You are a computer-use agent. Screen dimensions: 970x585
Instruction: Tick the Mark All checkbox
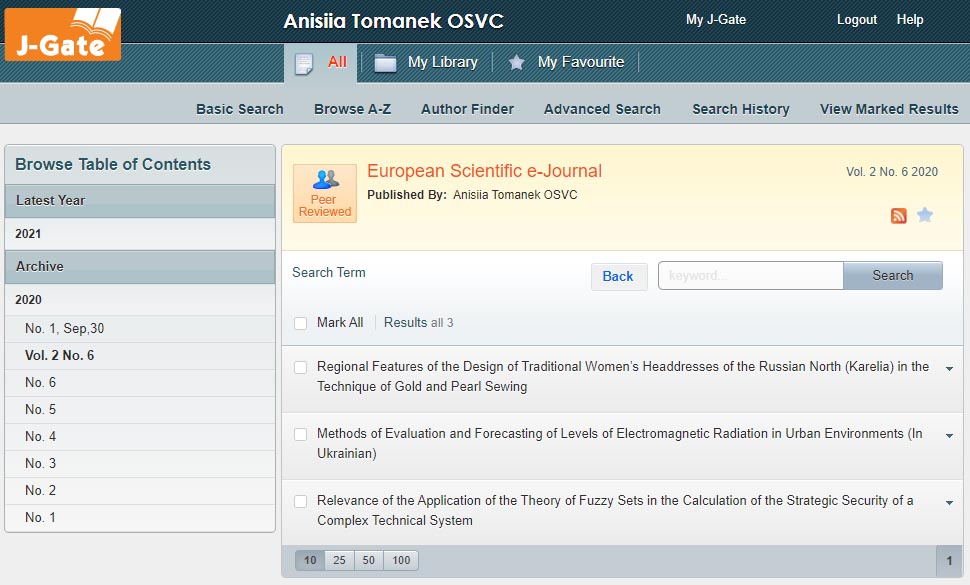click(x=301, y=323)
